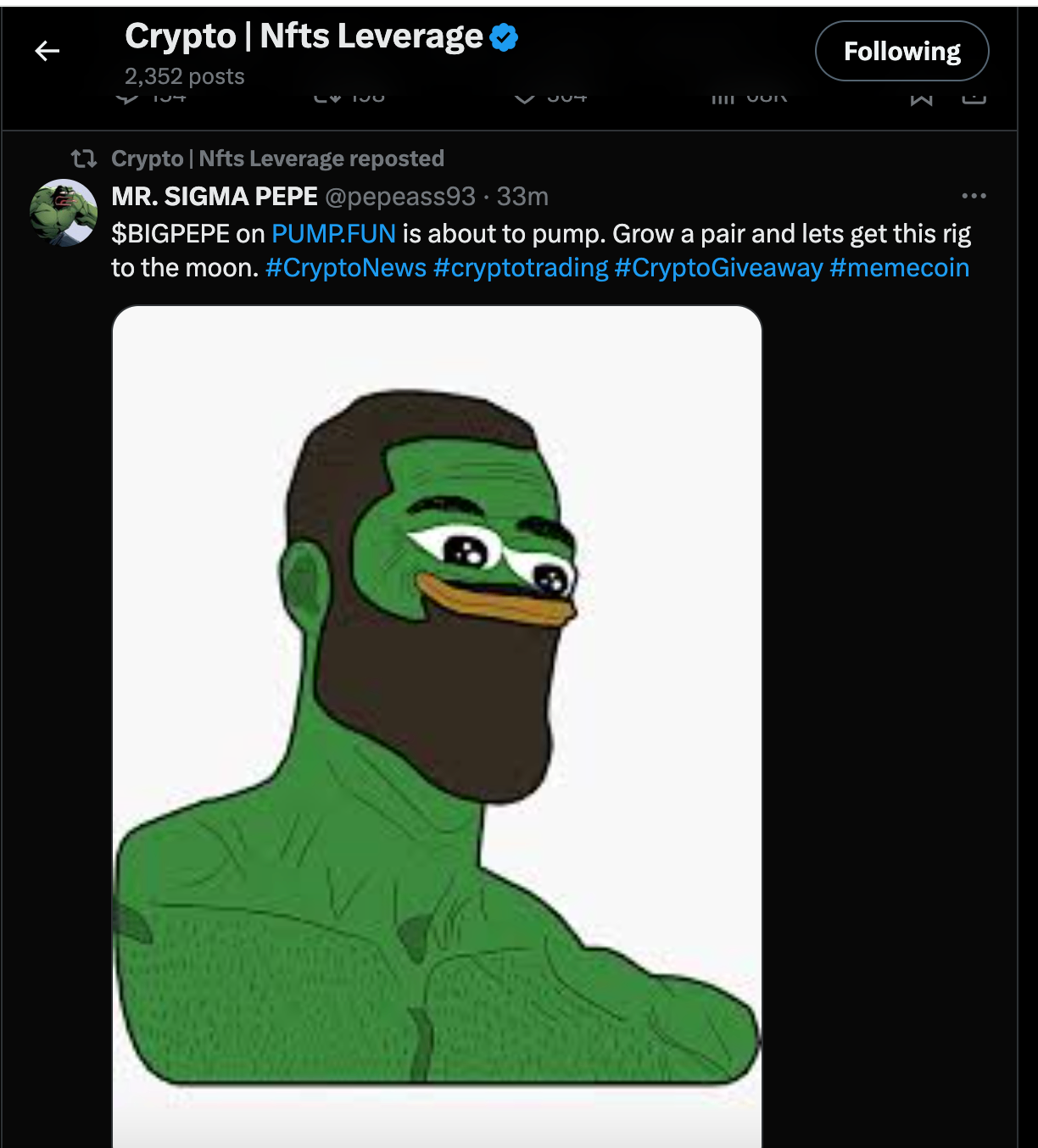Open more options on MR. SIGMA PEPE's tweet
The height and width of the screenshot is (1148, 1038).
click(974, 196)
